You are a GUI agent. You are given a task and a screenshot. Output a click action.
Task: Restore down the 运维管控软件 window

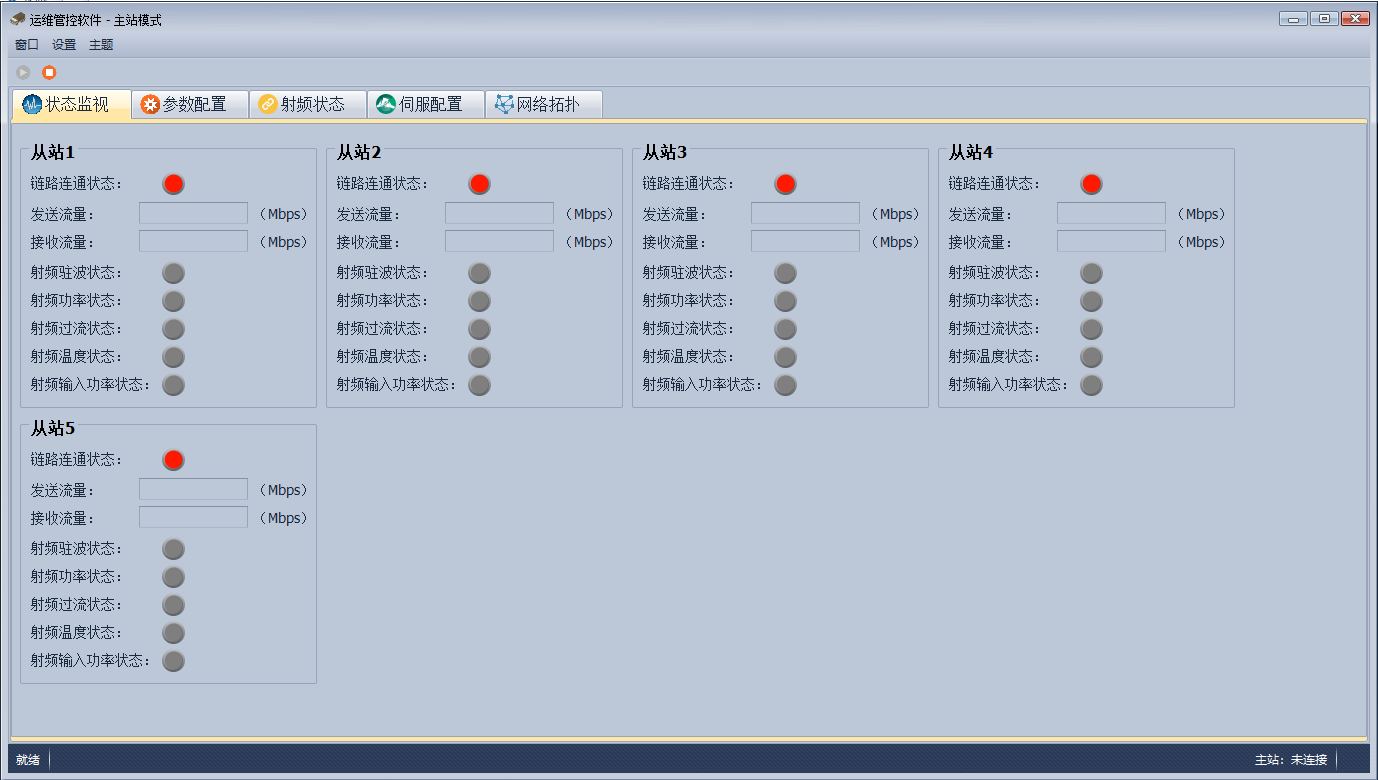[x=1324, y=18]
